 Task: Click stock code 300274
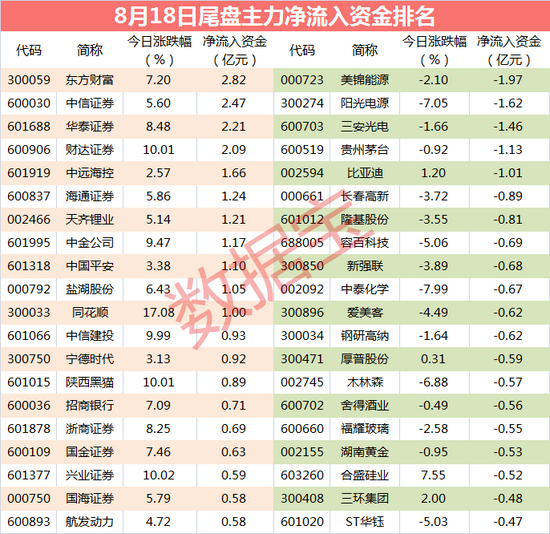(302, 103)
